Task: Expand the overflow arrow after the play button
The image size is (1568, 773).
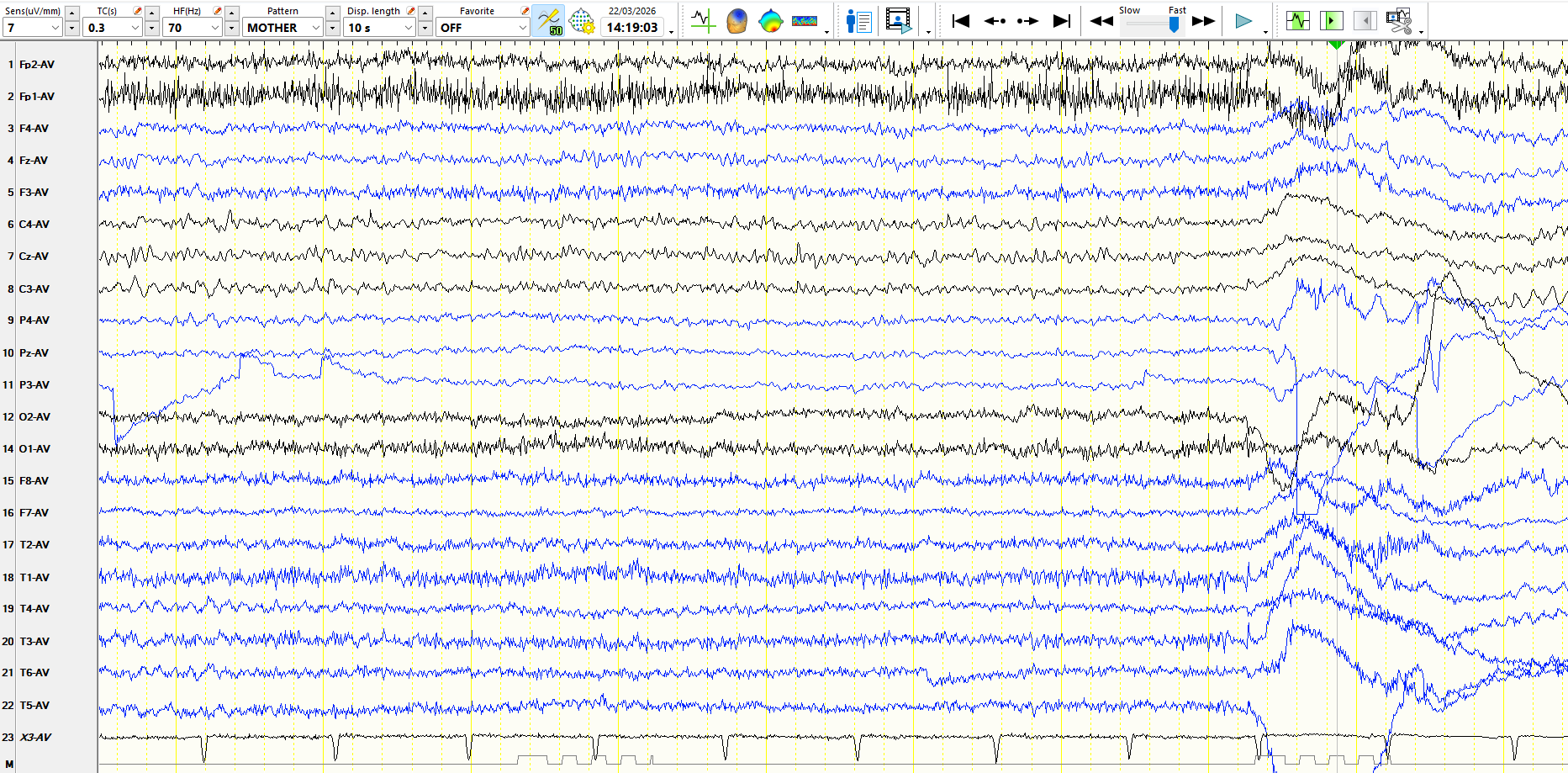Action: click(x=1265, y=32)
